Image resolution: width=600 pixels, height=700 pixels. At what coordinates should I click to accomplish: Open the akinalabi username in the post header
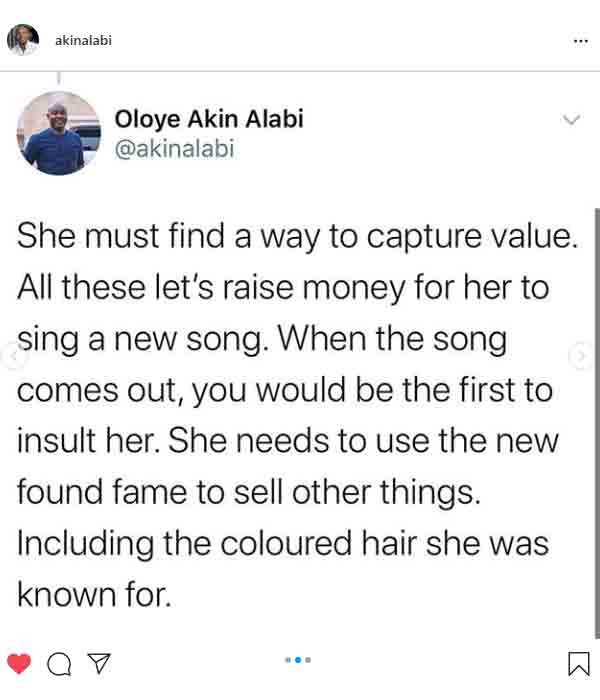[83, 41]
